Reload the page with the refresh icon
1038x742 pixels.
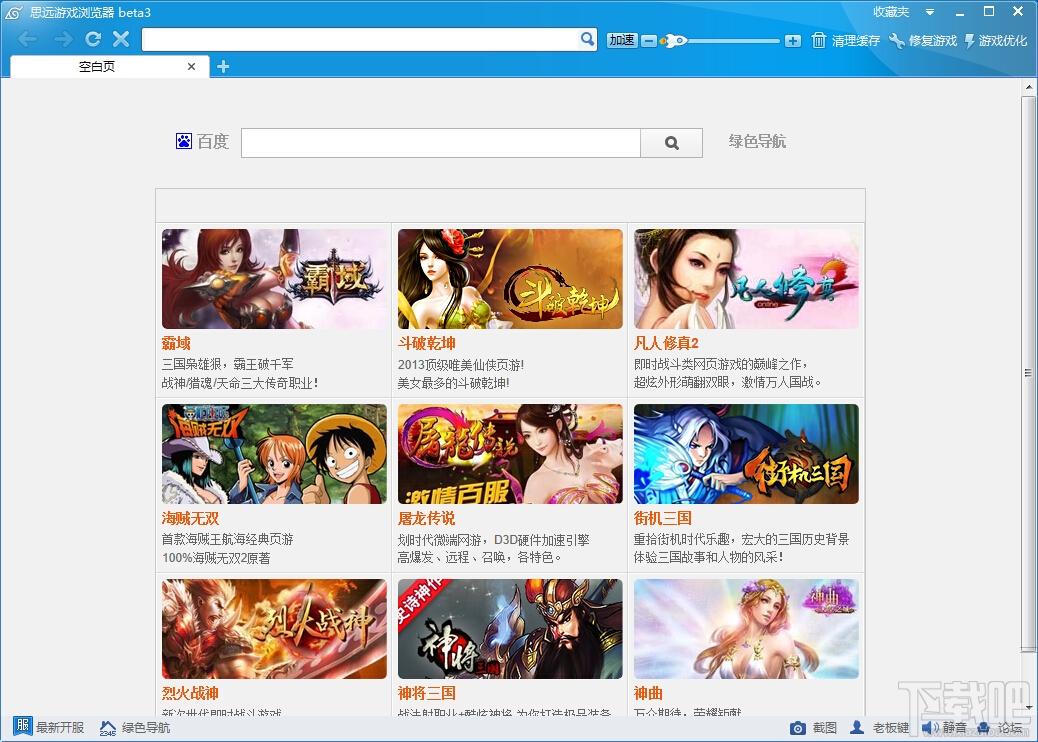point(93,39)
